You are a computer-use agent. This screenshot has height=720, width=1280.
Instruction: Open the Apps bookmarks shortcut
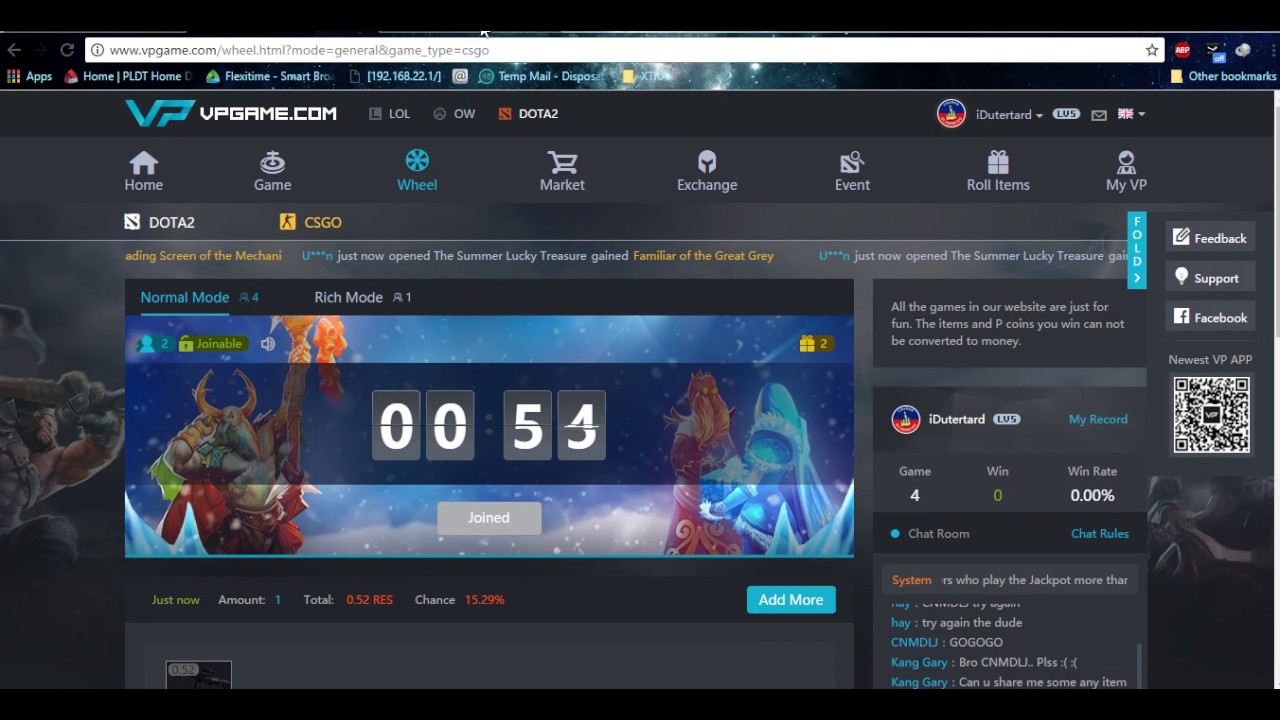click(29, 76)
